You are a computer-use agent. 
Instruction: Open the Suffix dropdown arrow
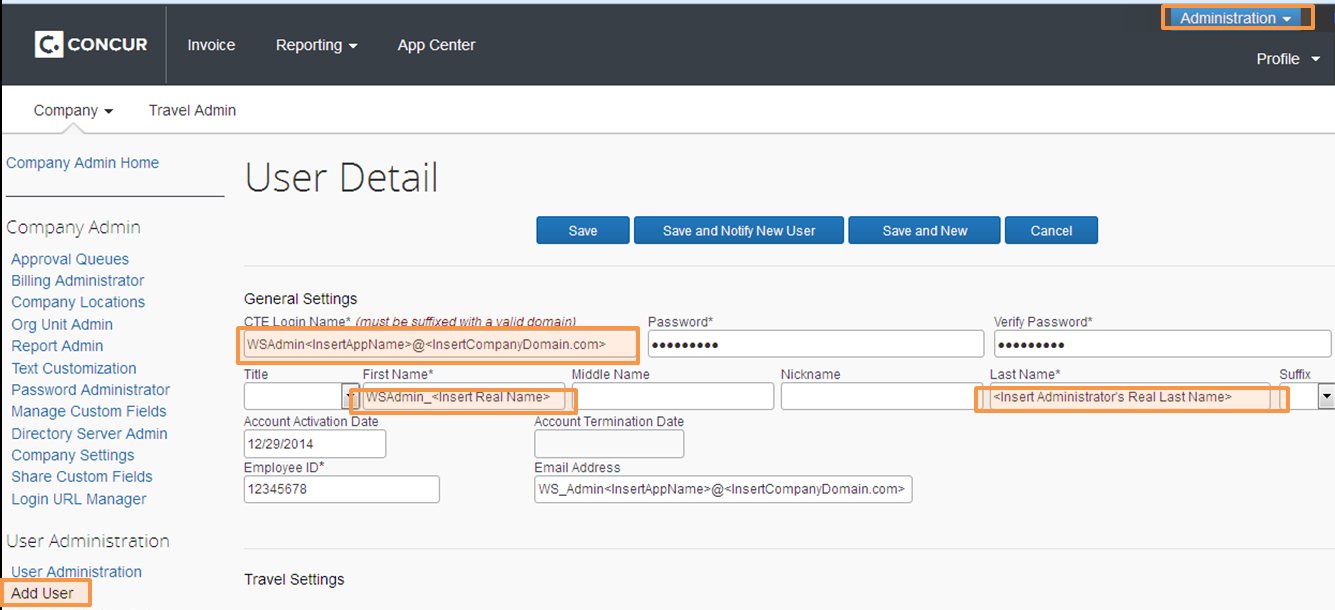(x=1326, y=396)
